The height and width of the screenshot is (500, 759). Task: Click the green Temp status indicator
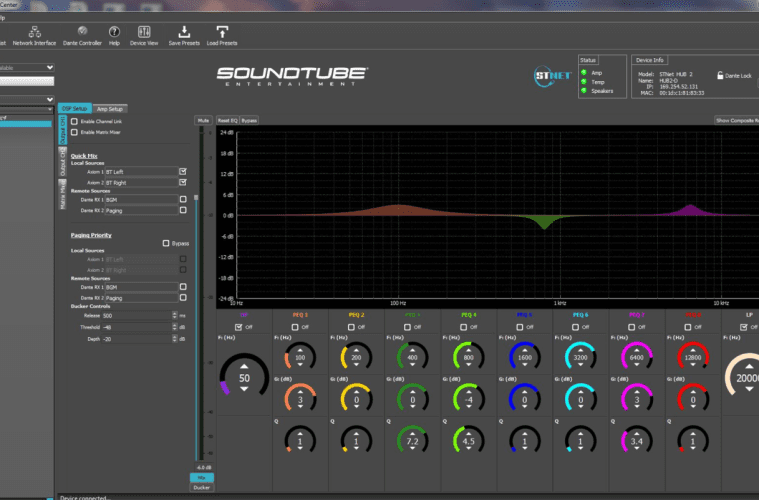click(584, 81)
